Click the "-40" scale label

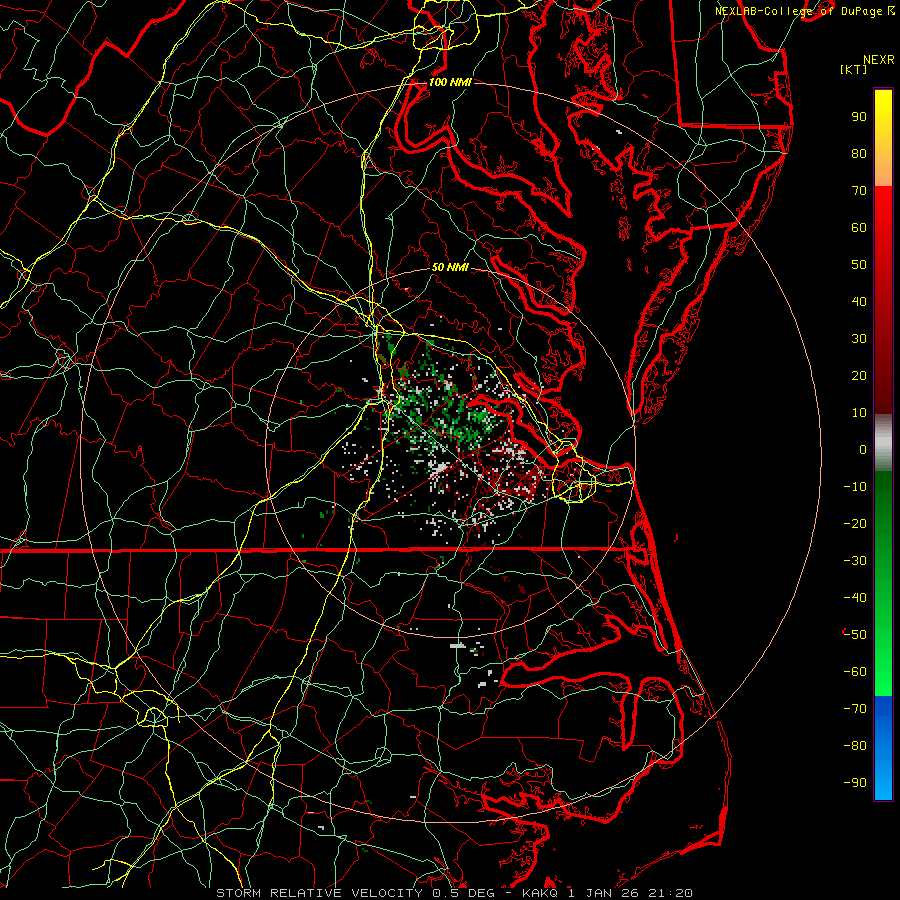[855, 598]
